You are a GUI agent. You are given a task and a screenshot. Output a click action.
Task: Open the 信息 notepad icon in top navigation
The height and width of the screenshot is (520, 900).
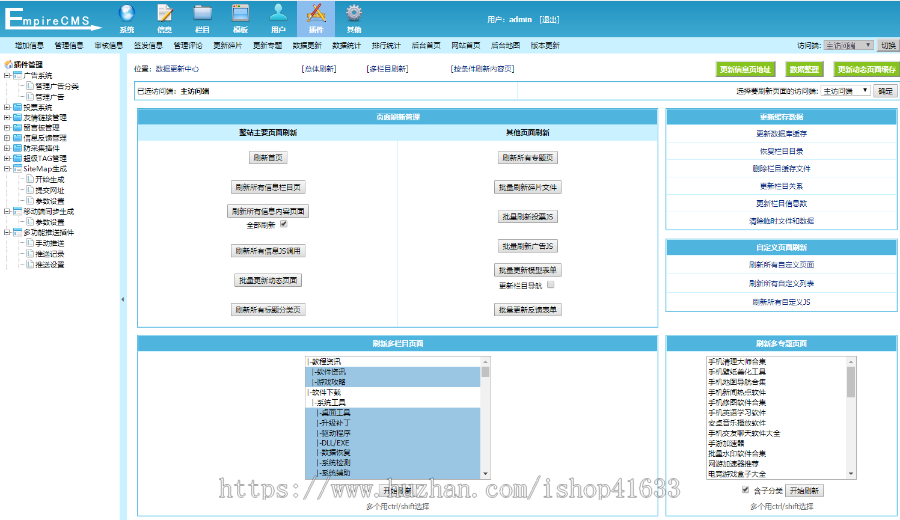165,13
